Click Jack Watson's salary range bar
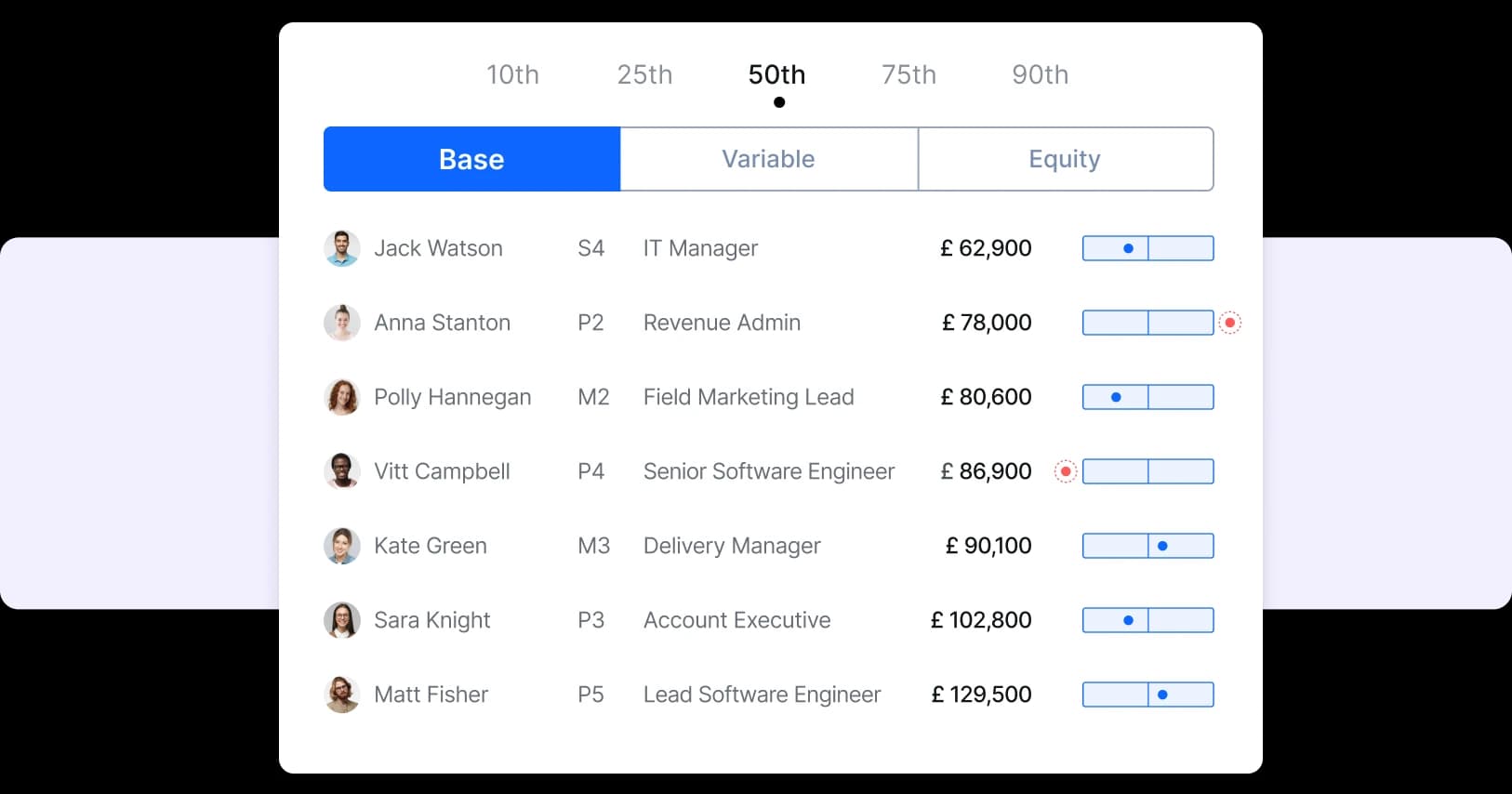The image size is (1512, 794). (x=1147, y=248)
